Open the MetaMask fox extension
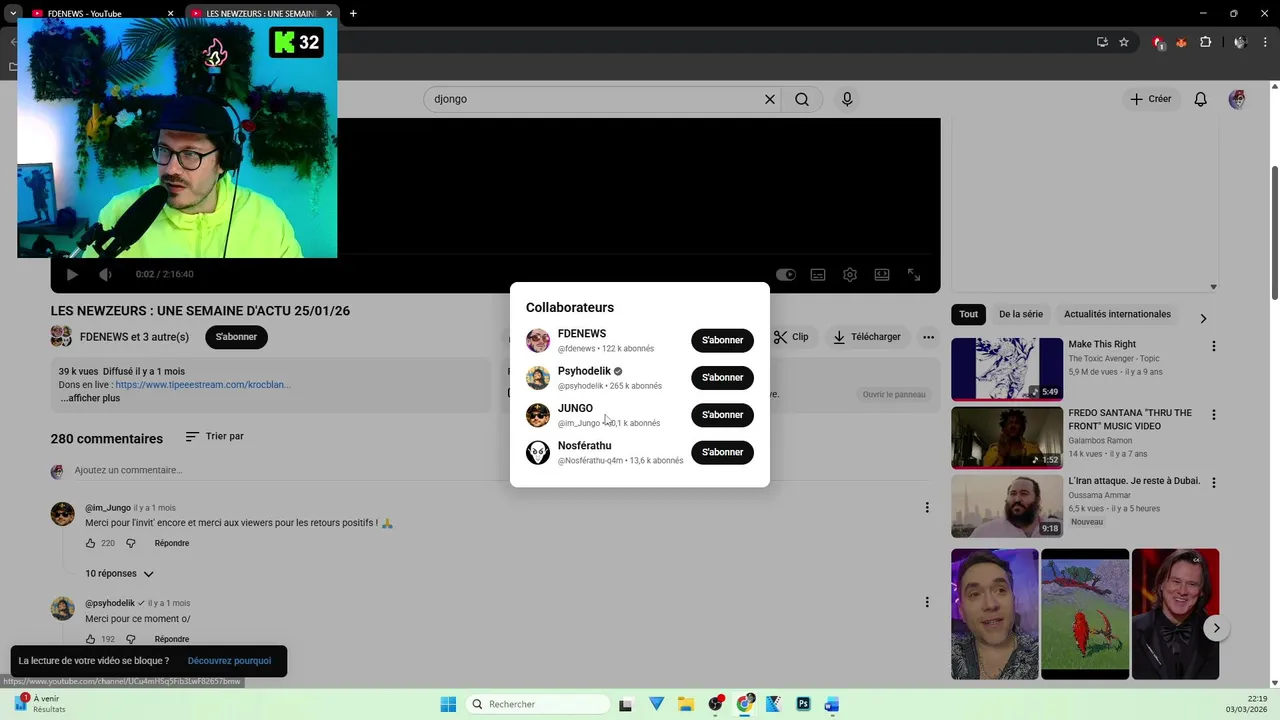This screenshot has width=1280, height=720. pos(1181,42)
